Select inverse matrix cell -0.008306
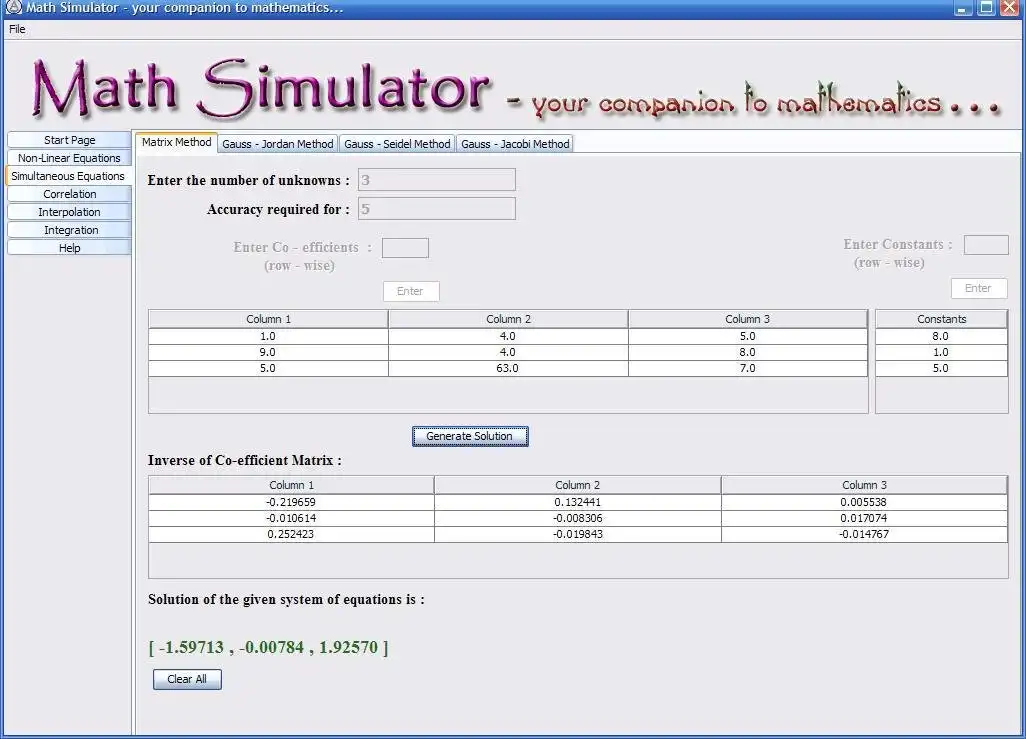 pyautogui.click(x=577, y=518)
